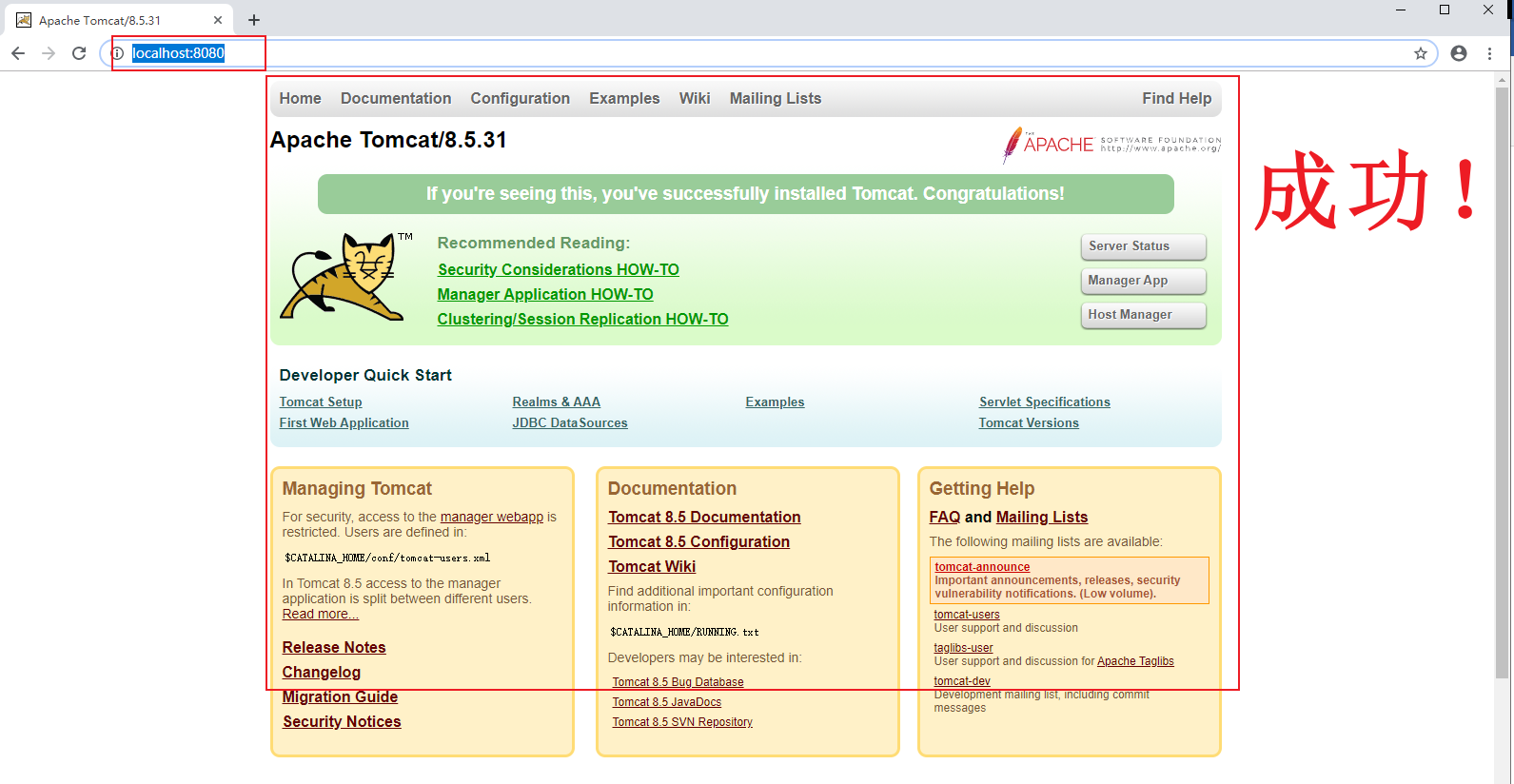The height and width of the screenshot is (784, 1514).
Task: Click the $CATALINA_HOME/RUNNING.txt text
Action: (684, 633)
